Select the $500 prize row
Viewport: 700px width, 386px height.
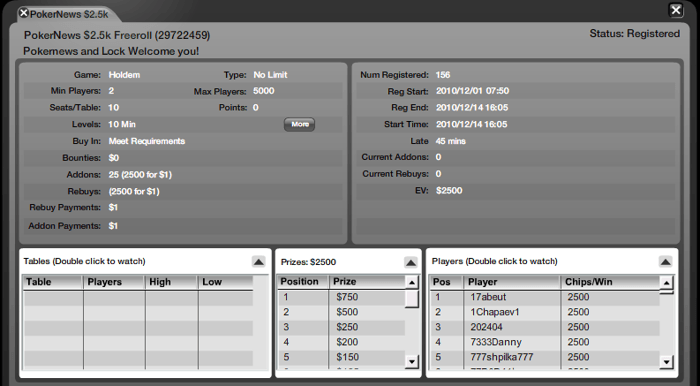click(342, 312)
